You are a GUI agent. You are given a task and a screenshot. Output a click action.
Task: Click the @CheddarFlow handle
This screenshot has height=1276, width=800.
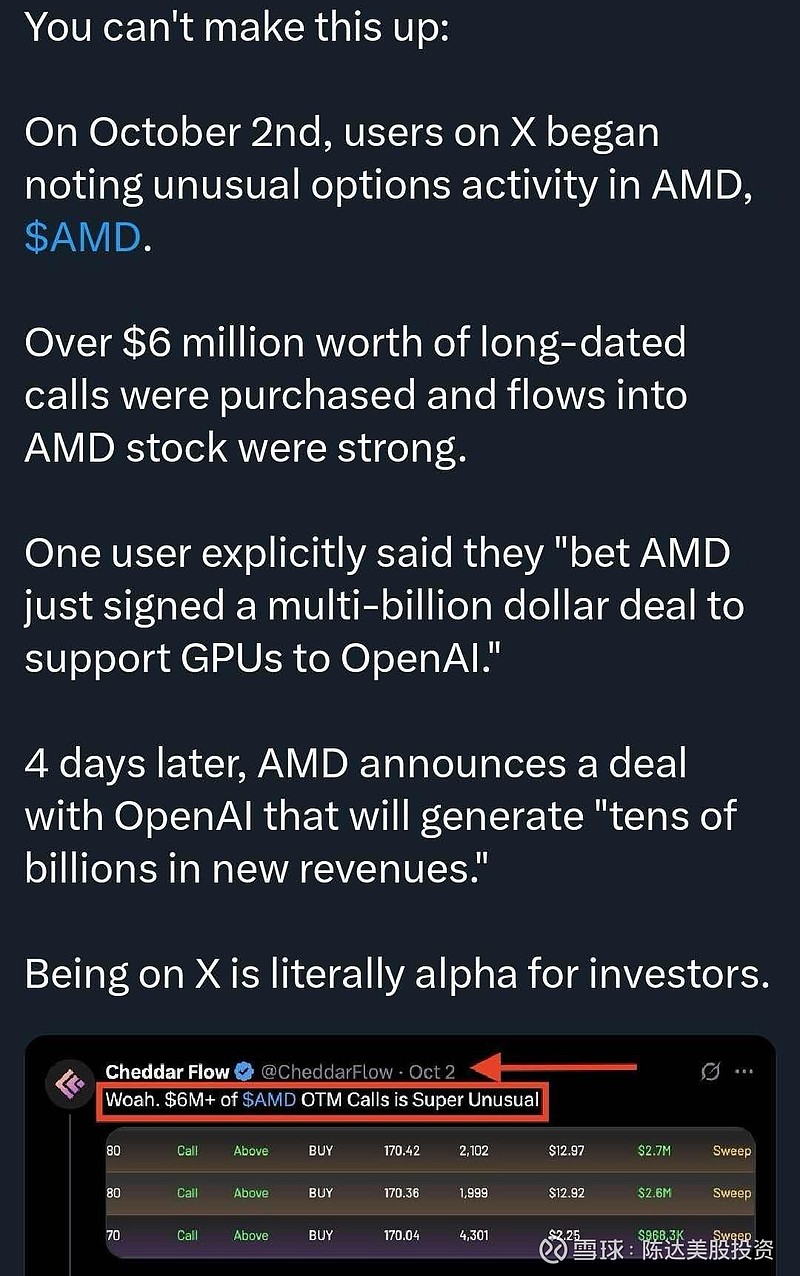click(x=326, y=1072)
